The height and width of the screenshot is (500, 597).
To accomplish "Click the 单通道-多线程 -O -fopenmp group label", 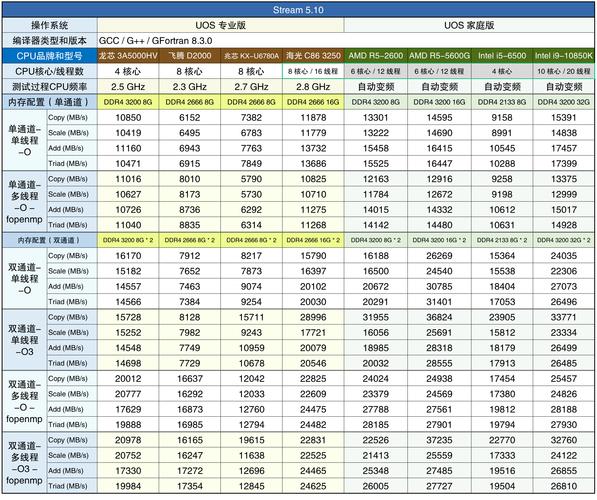I will (x=24, y=202).
